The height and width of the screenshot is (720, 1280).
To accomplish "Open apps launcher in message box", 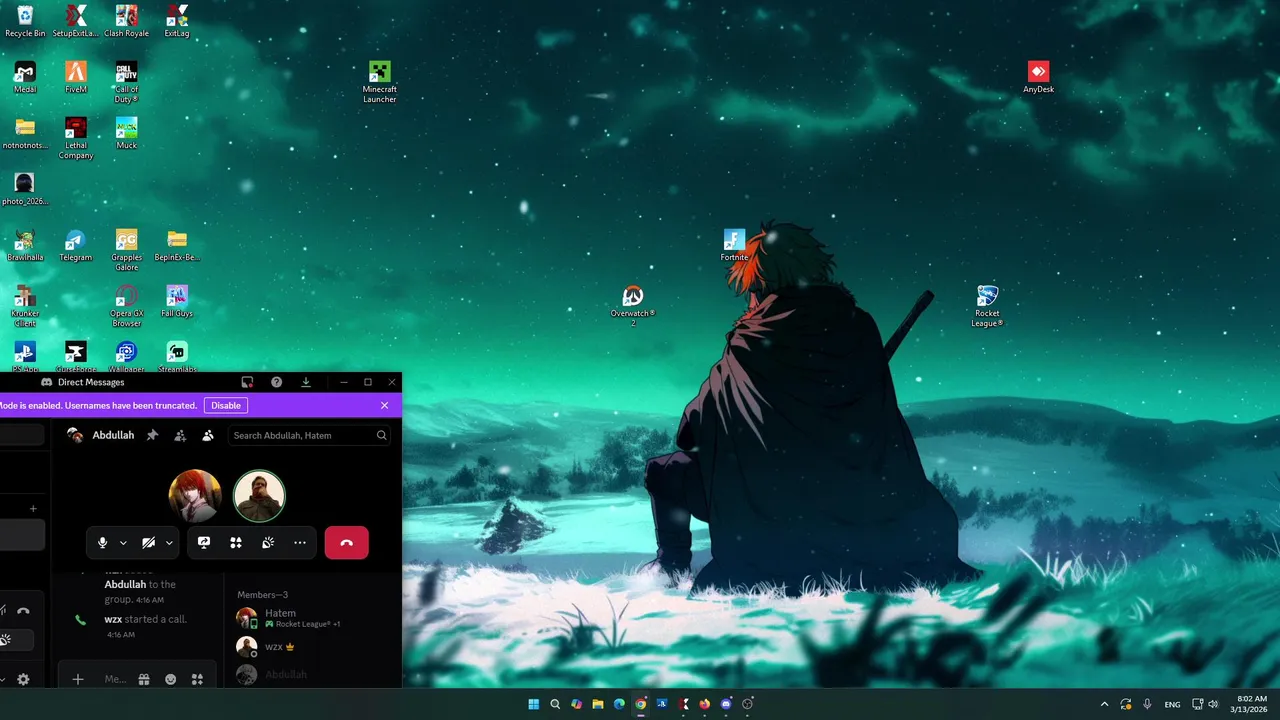I will [197, 679].
